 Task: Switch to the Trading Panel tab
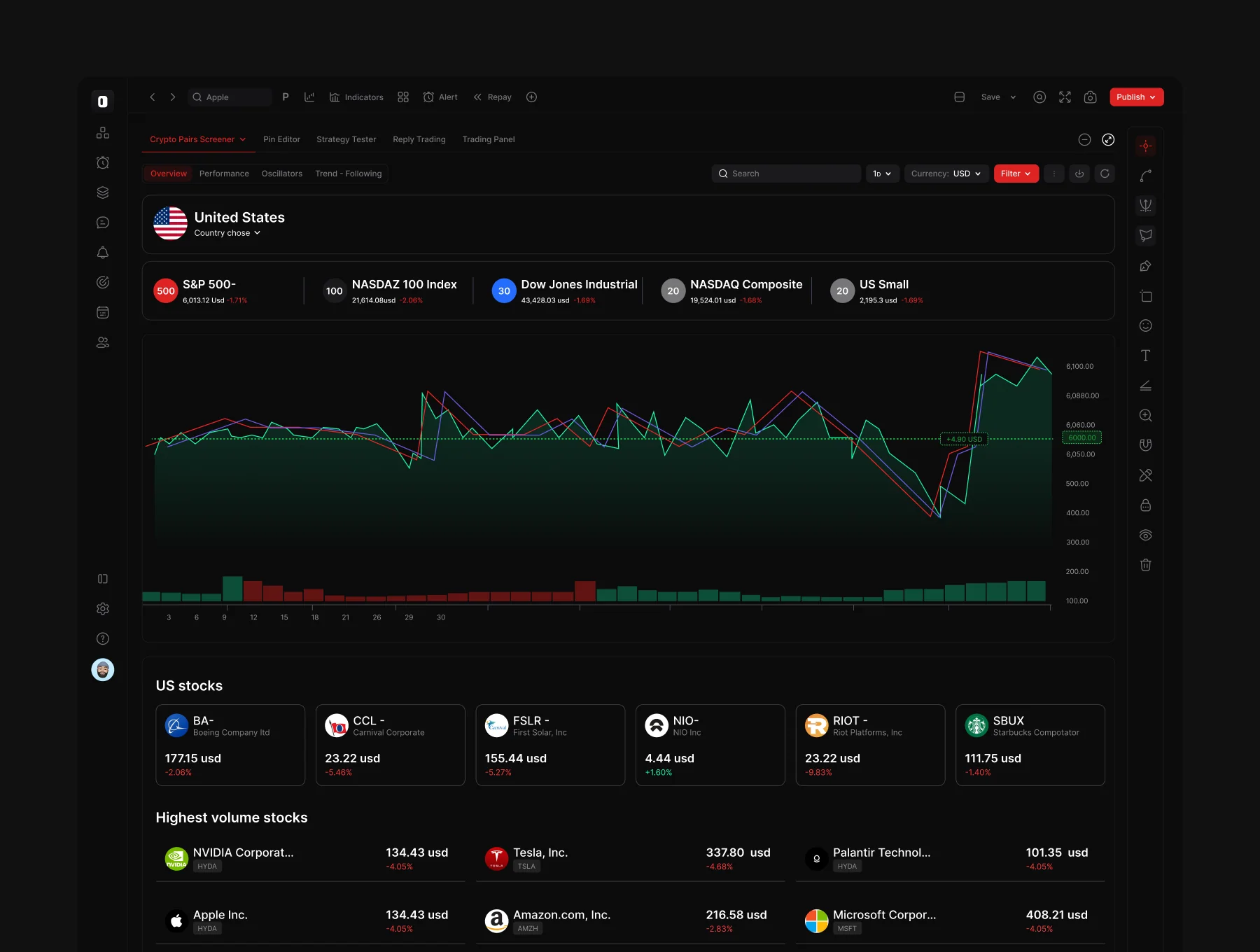point(489,139)
